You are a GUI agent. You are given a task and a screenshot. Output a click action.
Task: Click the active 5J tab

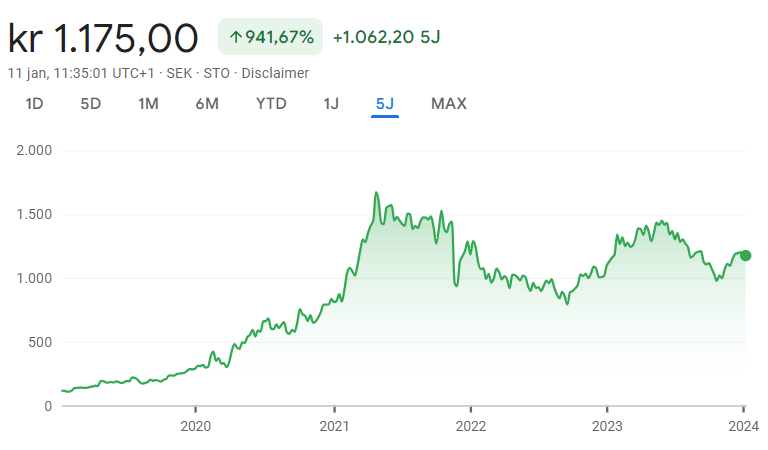pyautogui.click(x=384, y=104)
